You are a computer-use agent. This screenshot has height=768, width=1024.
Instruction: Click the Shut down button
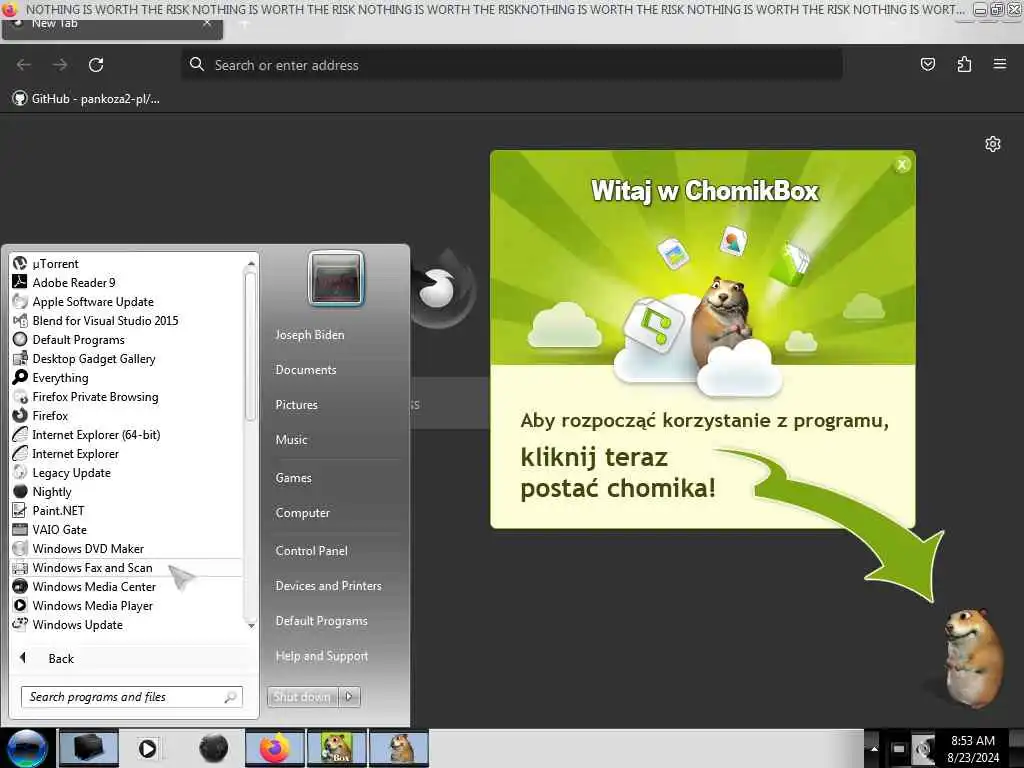302,697
